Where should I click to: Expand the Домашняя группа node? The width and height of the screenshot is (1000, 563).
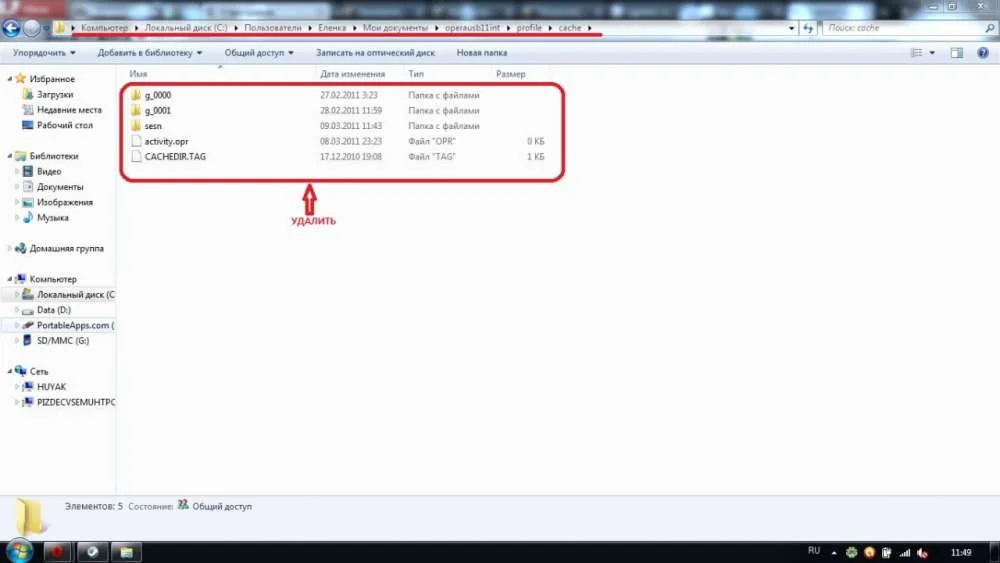click(x=10, y=248)
